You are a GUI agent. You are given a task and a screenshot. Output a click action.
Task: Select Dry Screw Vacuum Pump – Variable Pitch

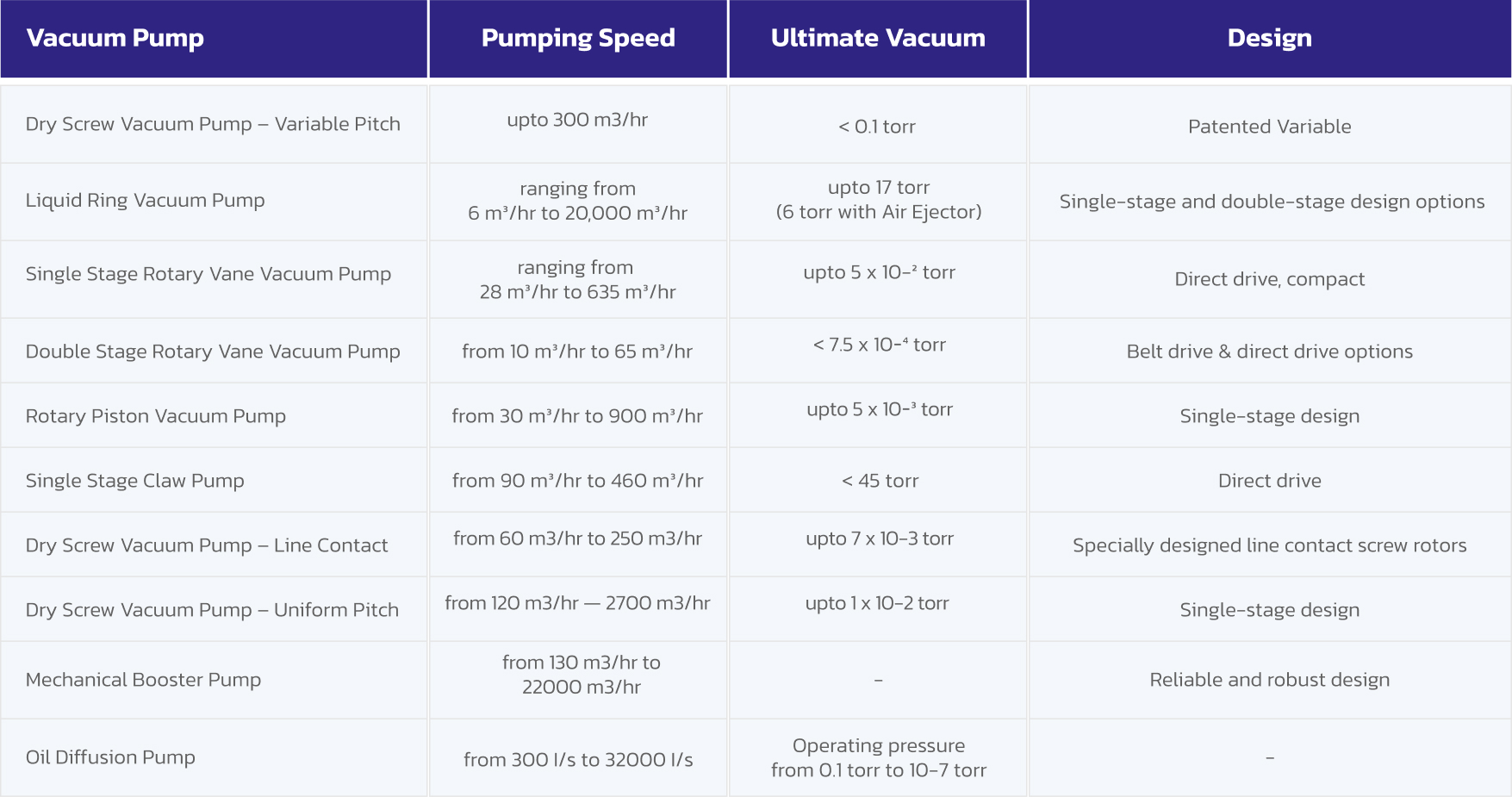pyautogui.click(x=213, y=124)
